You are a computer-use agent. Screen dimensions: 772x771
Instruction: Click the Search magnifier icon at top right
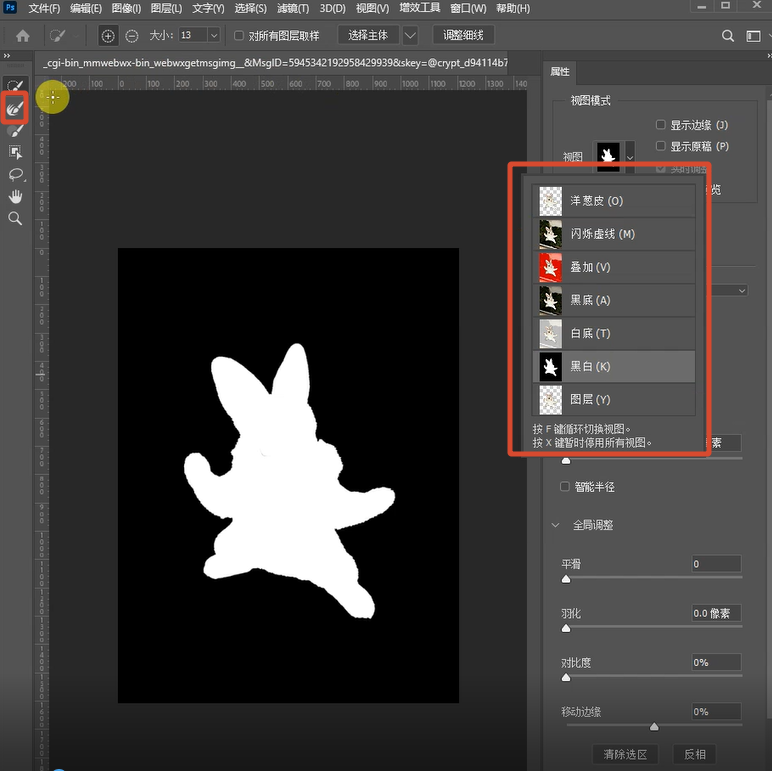click(x=728, y=36)
